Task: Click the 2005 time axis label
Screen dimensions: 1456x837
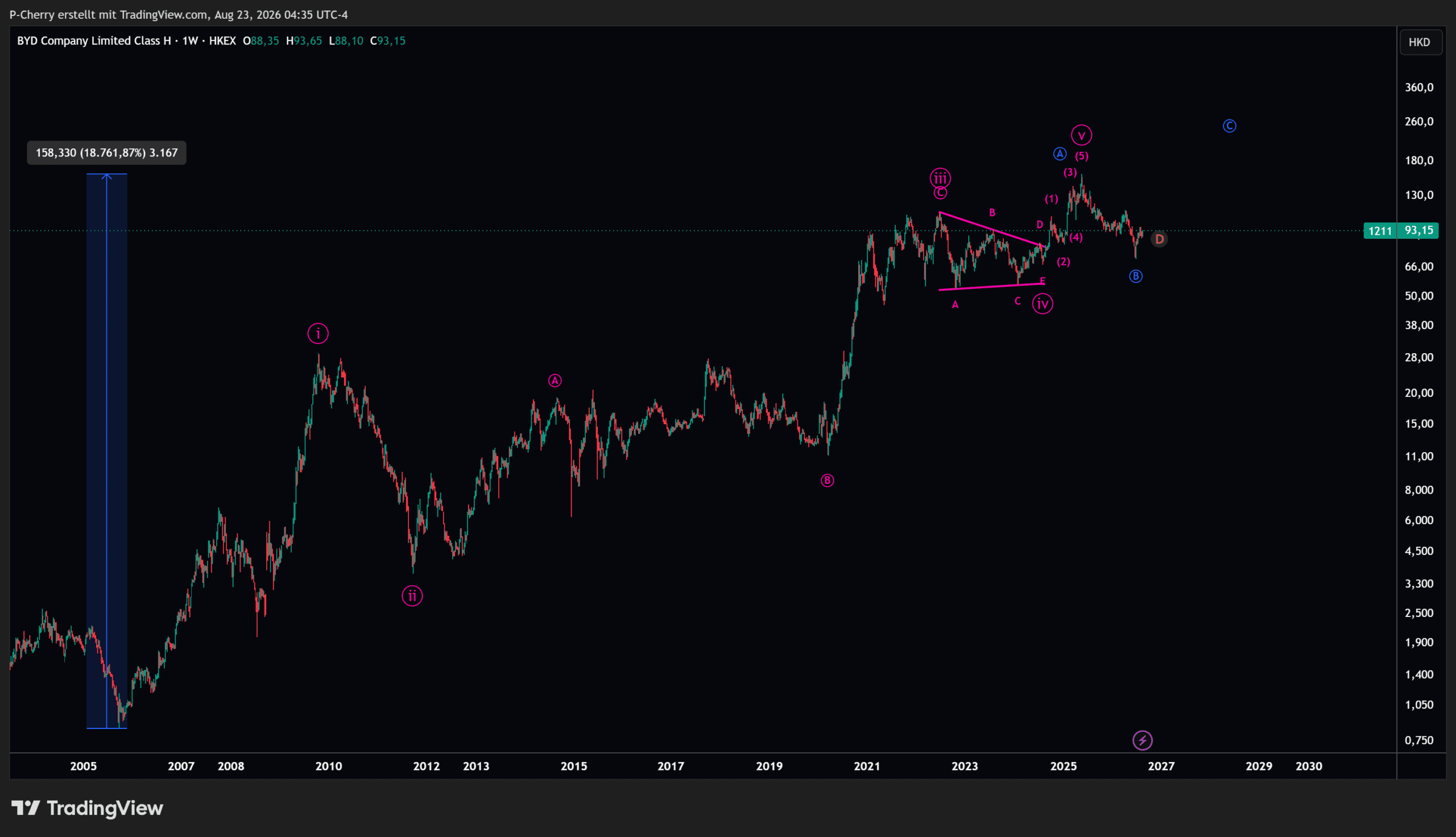Action: pos(84,766)
